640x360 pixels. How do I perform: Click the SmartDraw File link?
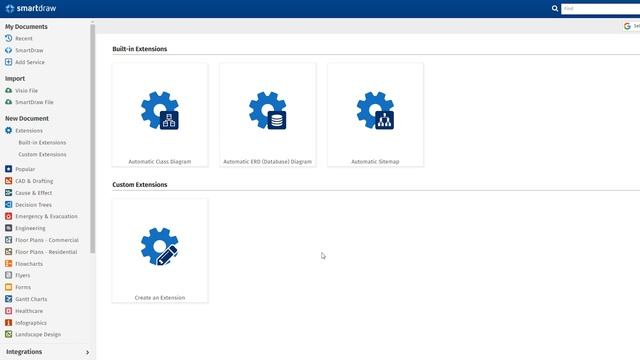pos(34,102)
